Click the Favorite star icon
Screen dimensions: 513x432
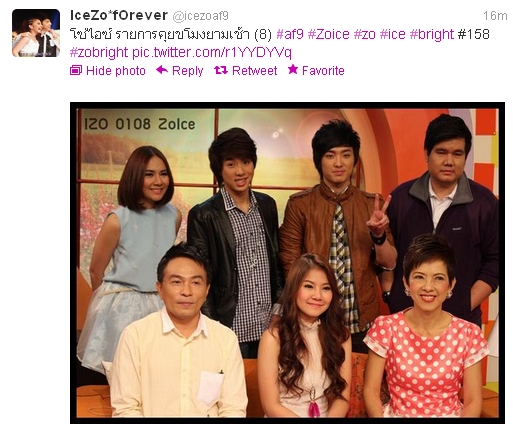point(293,69)
